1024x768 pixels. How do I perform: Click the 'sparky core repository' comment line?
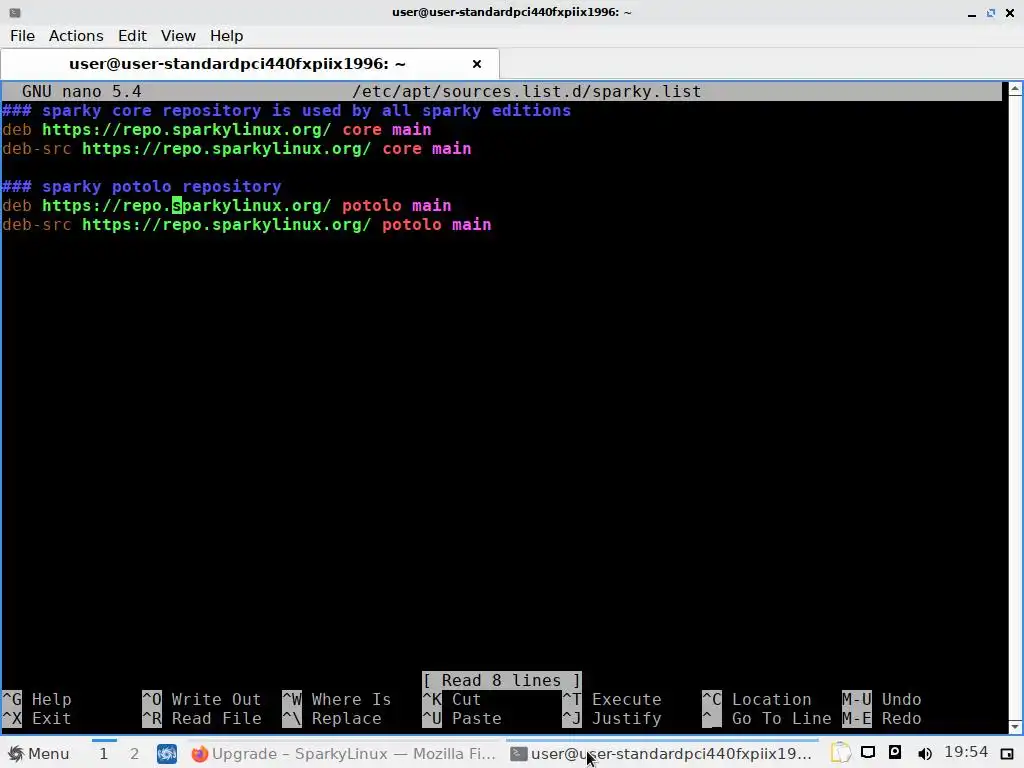tap(287, 110)
